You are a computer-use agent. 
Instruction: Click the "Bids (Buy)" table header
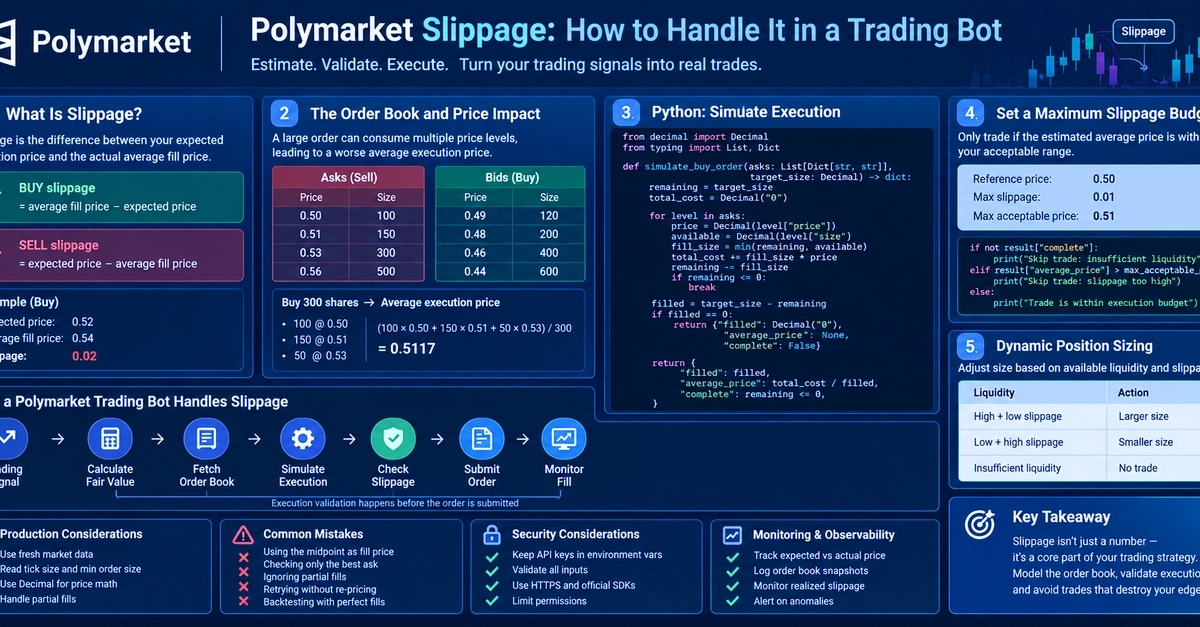[x=510, y=177]
